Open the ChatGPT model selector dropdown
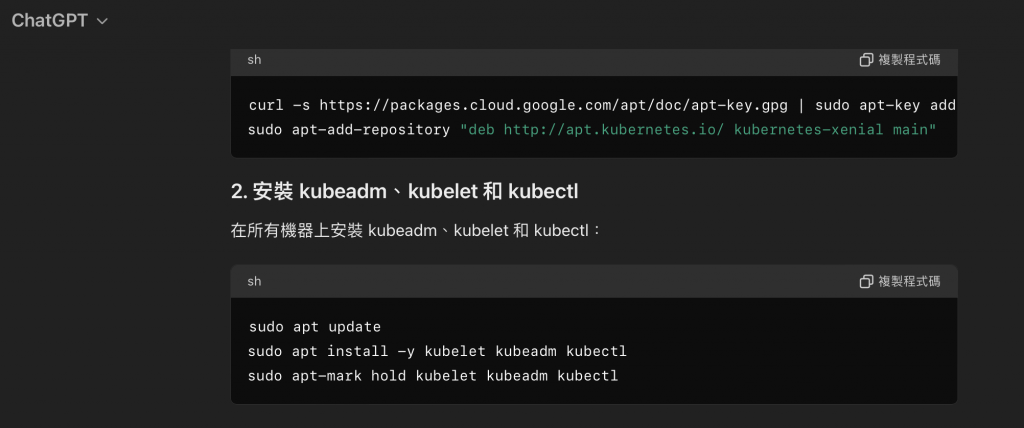 click(48, 20)
